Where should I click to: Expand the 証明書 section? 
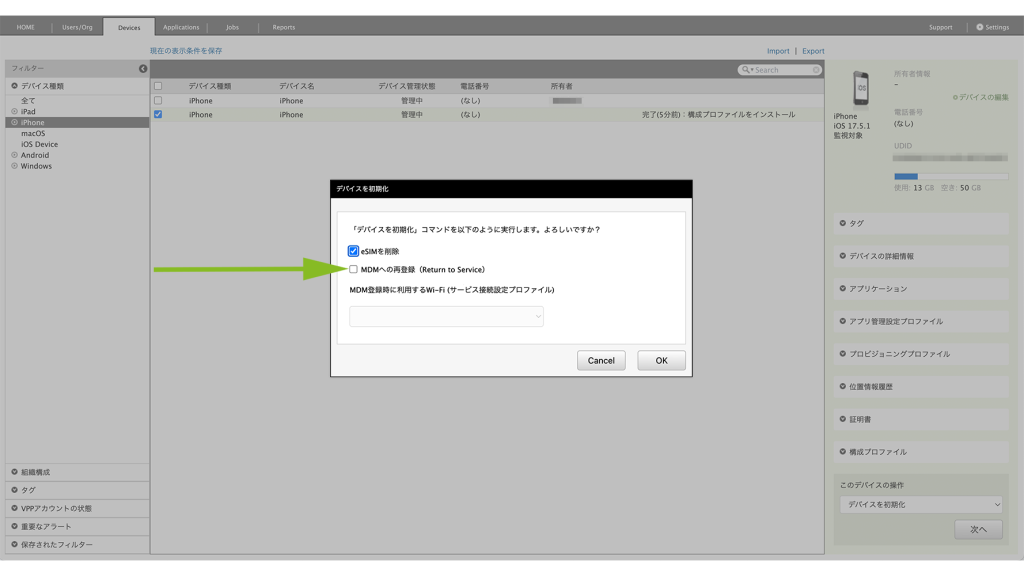(921, 419)
